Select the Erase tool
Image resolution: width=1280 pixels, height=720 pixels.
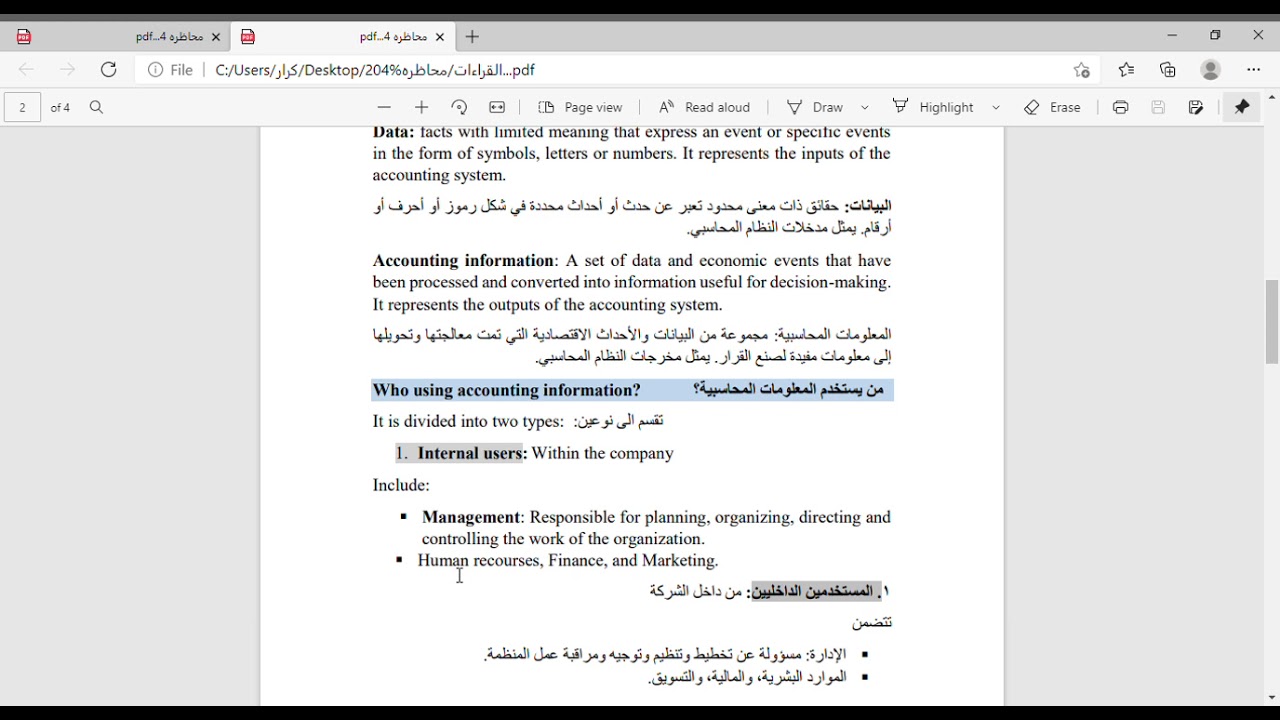[x=1053, y=107]
